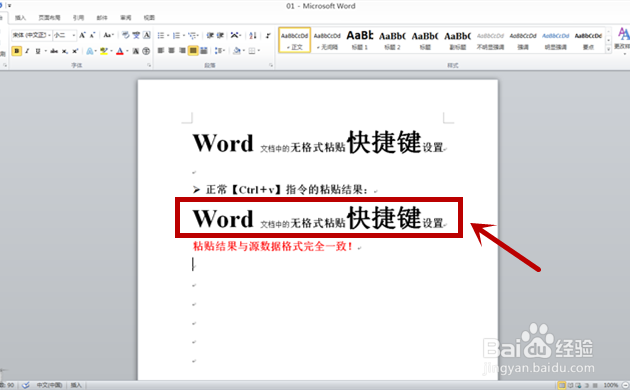This screenshot has width=630, height=390.
Task: Toggle Underline formatting button
Action: coord(38,51)
